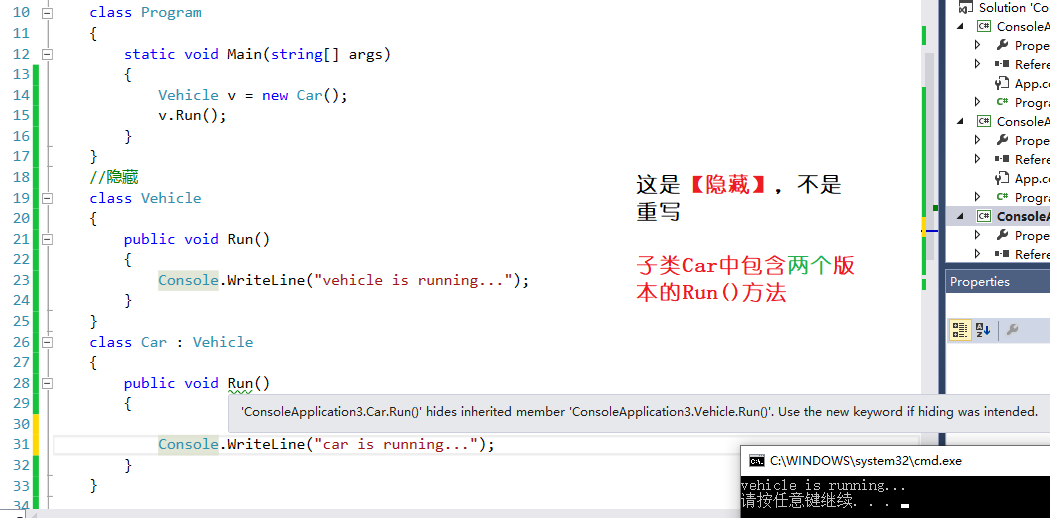Collapse the class Car outline toggle
Image resolution: width=1050 pixels, height=518 pixels.
pyautogui.click(x=46, y=342)
